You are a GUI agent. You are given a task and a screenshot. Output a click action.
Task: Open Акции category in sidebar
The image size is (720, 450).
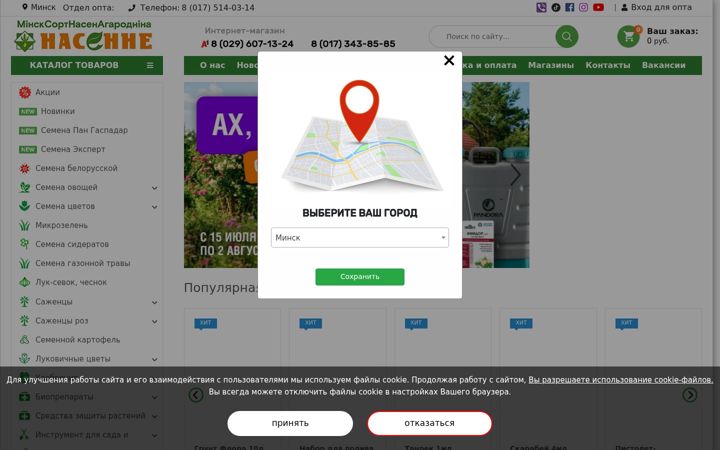[48, 92]
